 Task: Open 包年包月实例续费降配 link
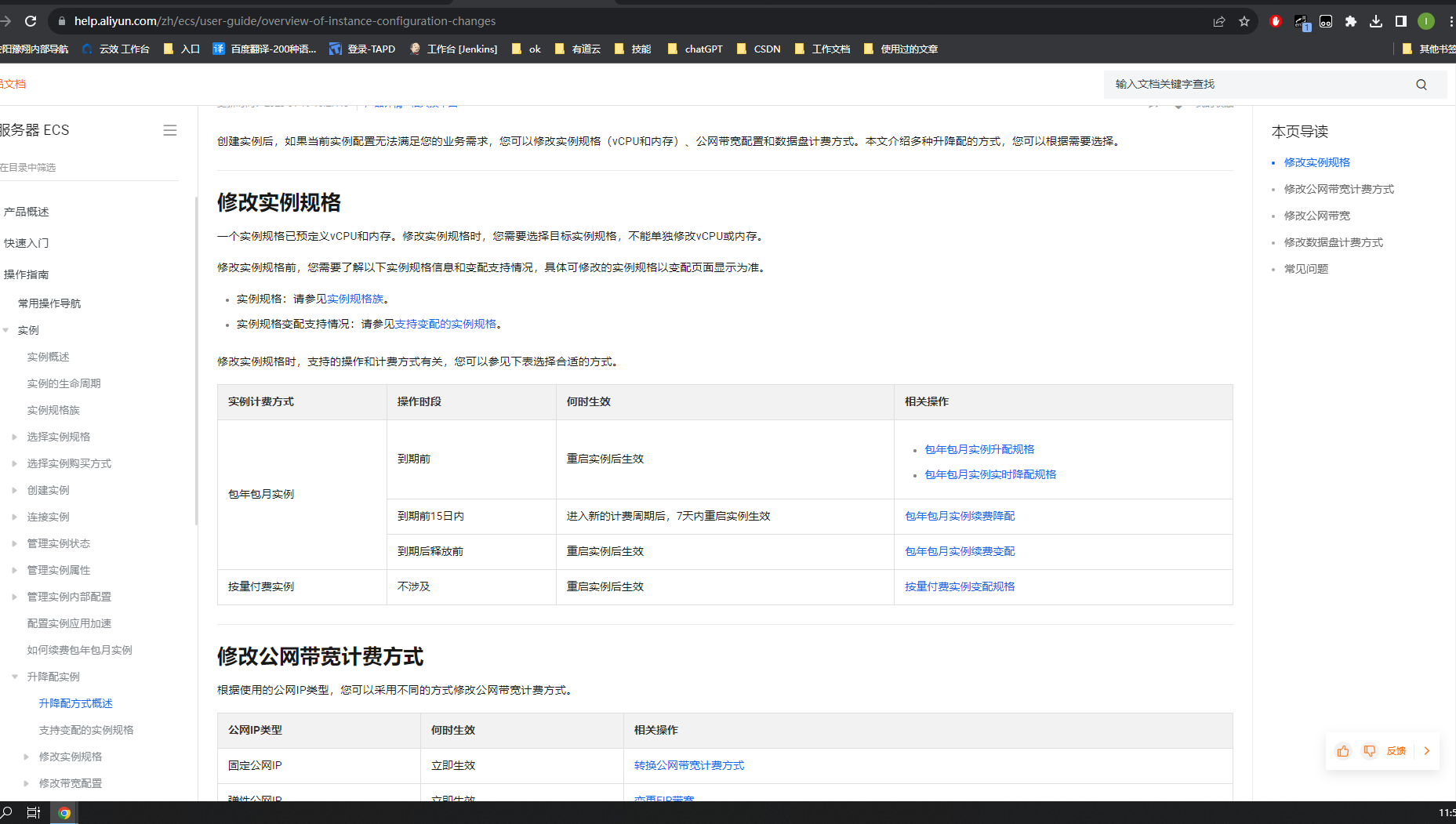coord(960,516)
